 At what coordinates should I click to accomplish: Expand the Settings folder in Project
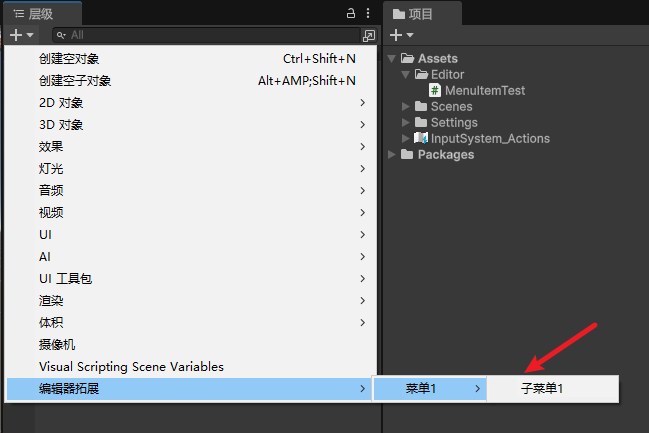[x=405, y=123]
